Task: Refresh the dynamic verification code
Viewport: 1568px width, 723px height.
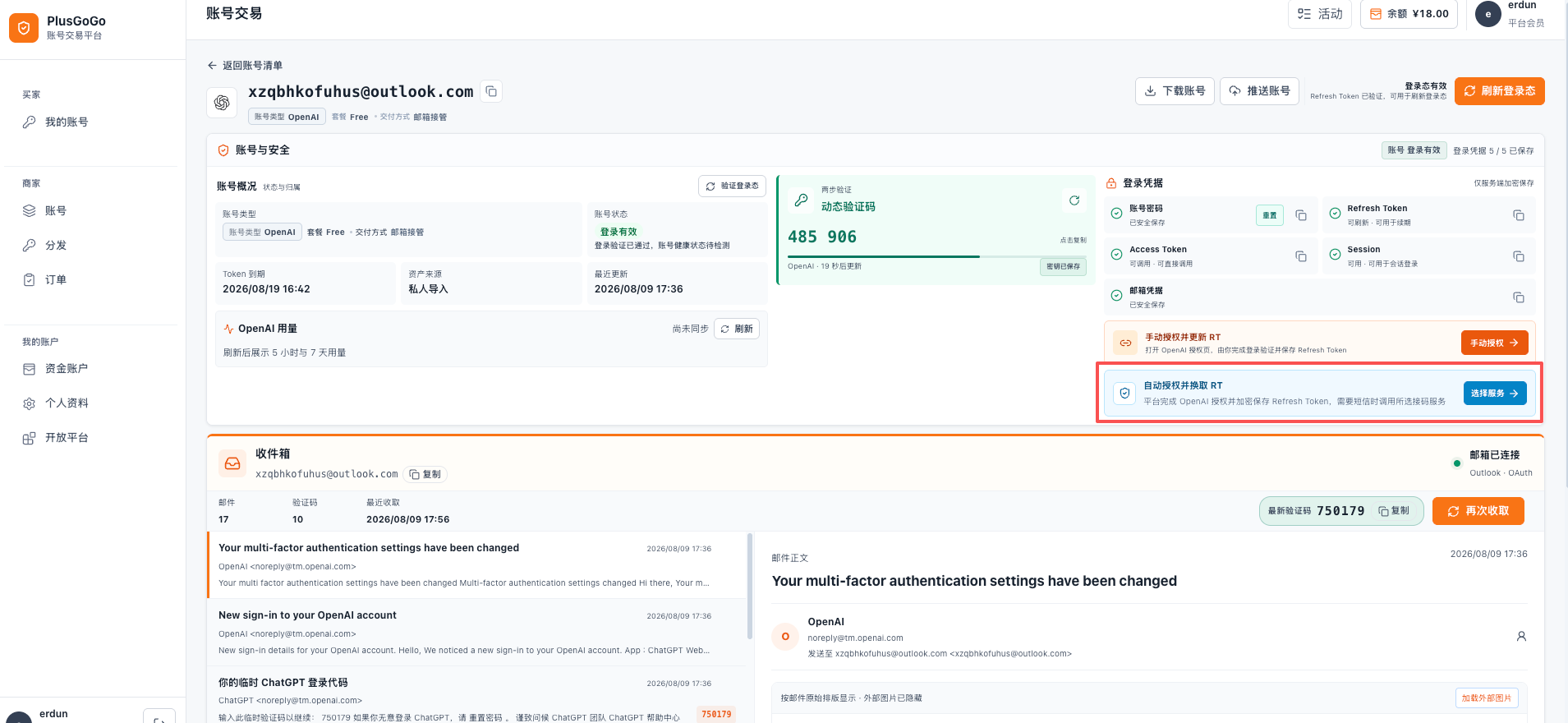Action: (x=1074, y=200)
